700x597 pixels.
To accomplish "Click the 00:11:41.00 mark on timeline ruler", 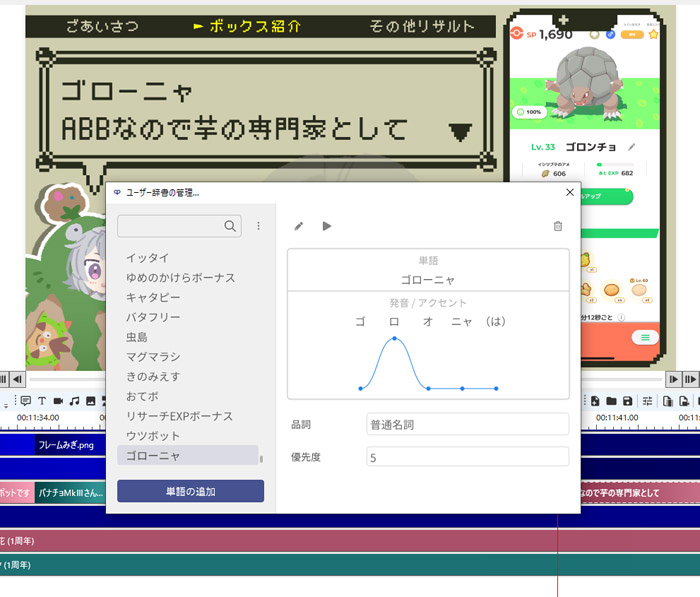I will tap(617, 417).
